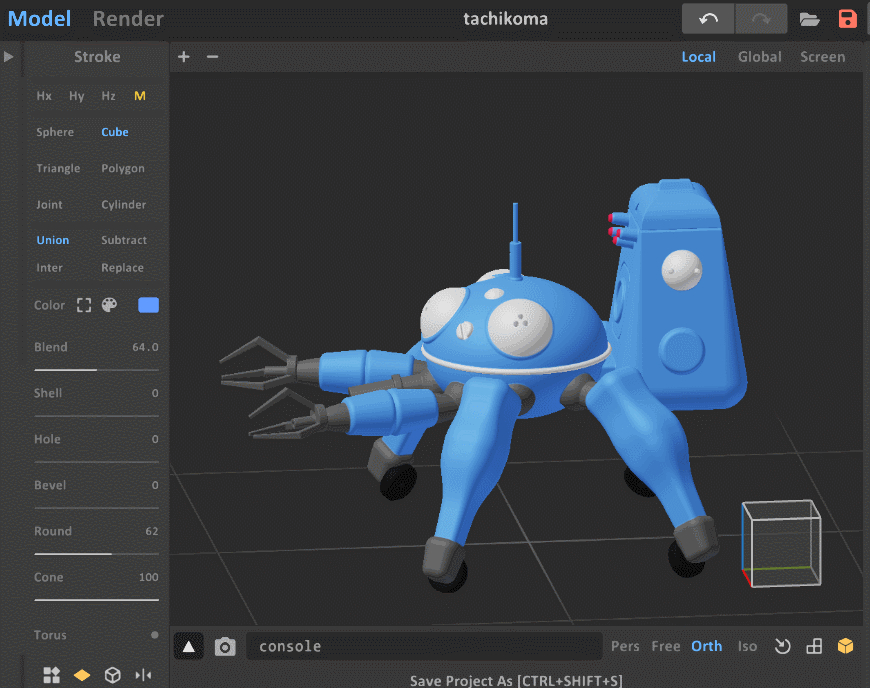Screen dimensions: 870x688
Task: Choose the Cylinder shape
Action: tap(124, 204)
